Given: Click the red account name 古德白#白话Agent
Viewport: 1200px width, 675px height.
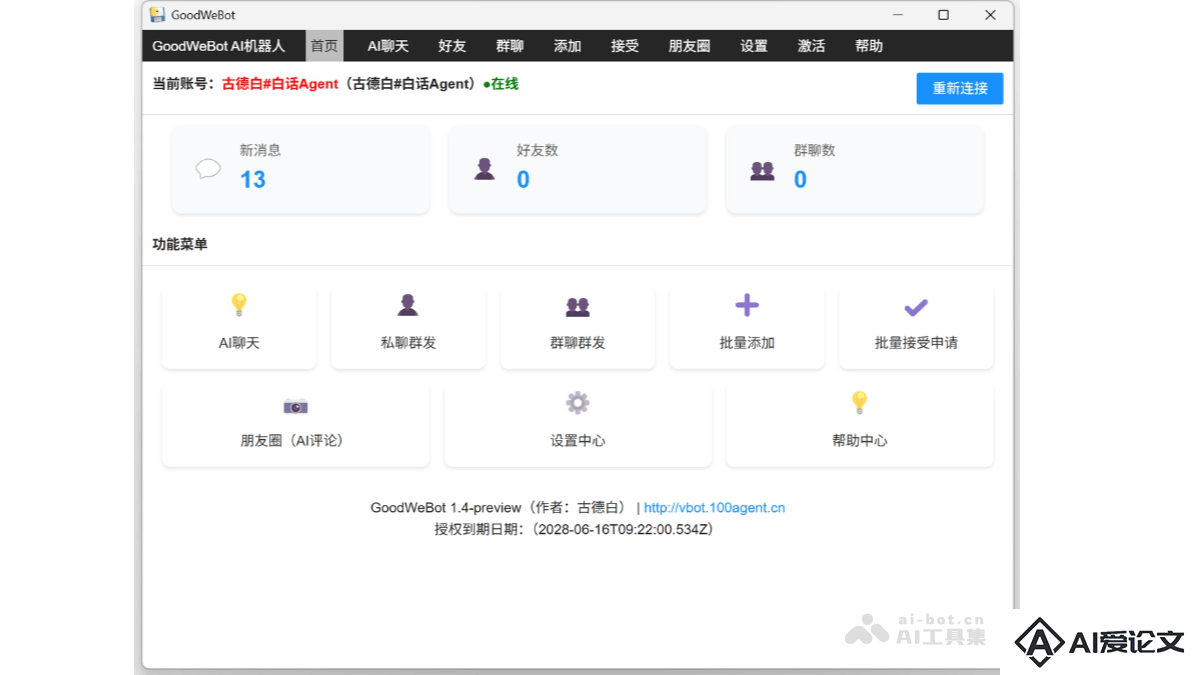Looking at the screenshot, I should tap(280, 84).
